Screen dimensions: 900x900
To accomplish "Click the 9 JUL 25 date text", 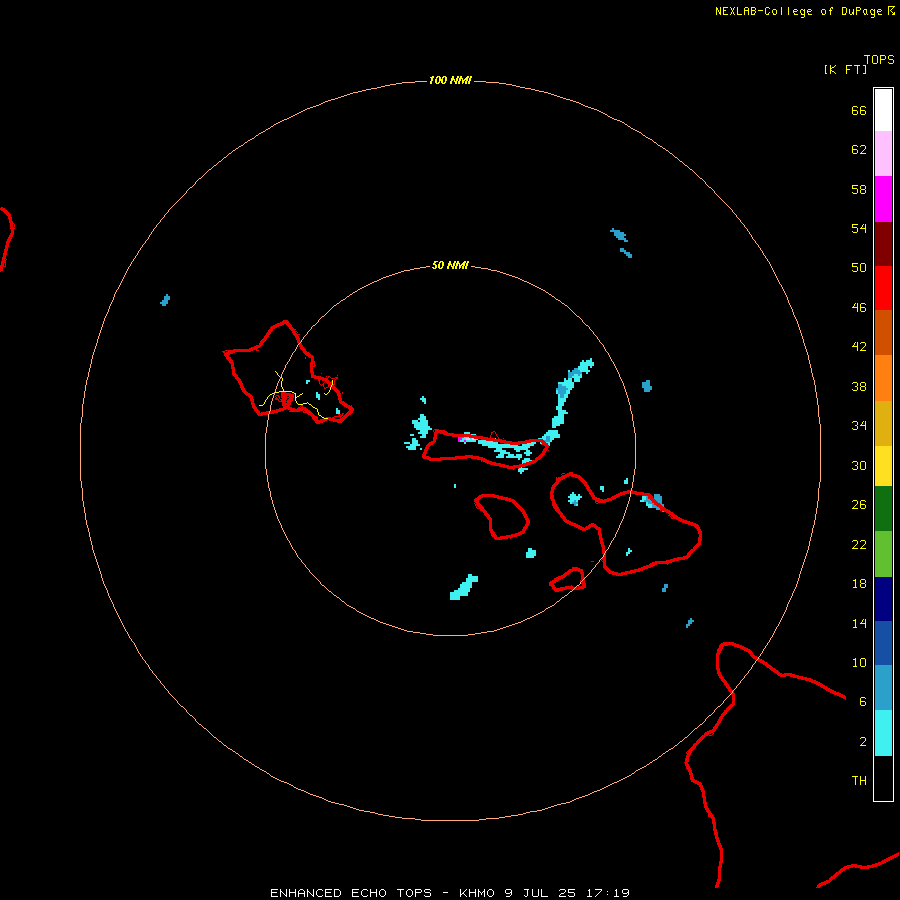I will tap(541, 893).
